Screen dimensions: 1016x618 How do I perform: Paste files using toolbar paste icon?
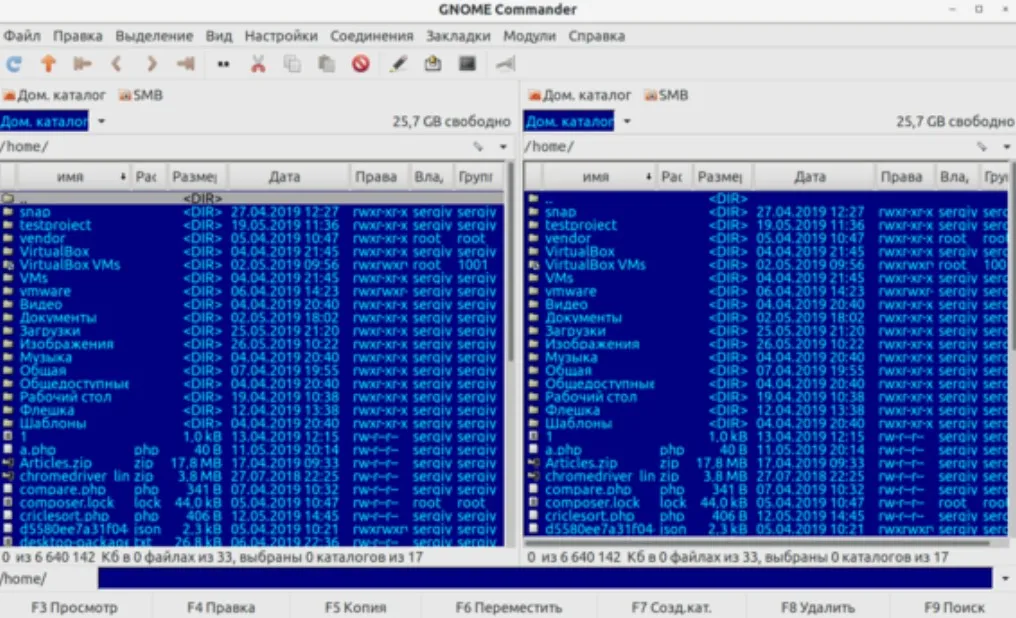[x=327, y=63]
